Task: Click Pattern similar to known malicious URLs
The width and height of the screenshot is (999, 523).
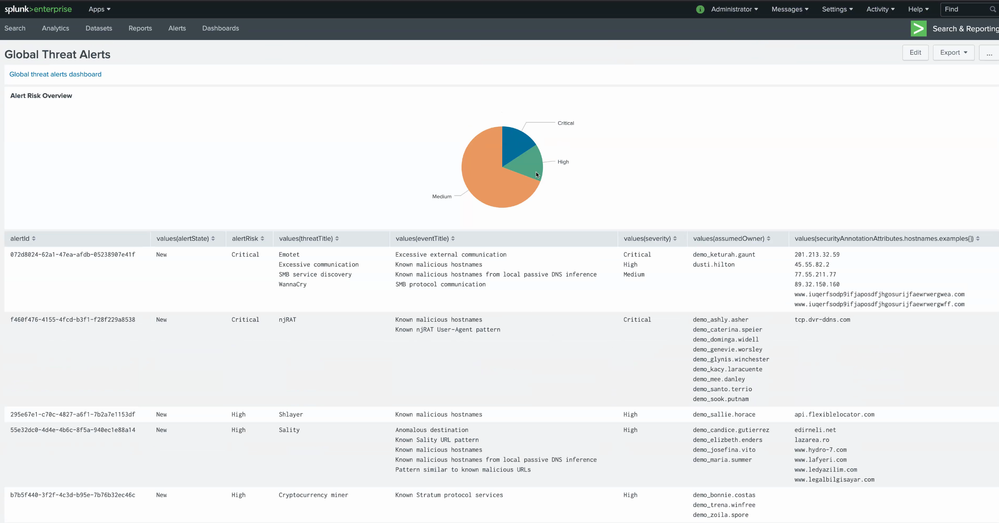Action: (x=463, y=469)
